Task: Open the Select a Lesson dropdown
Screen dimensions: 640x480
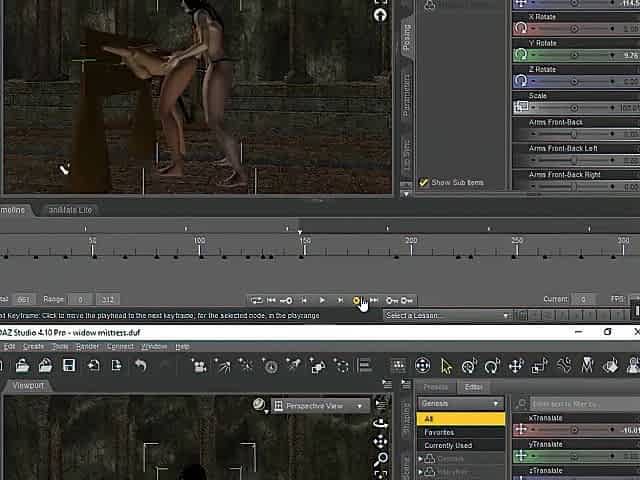Action: [447, 316]
